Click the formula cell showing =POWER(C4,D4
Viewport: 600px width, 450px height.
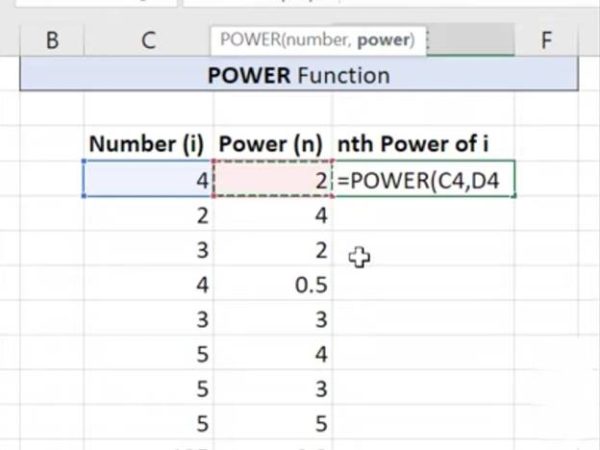click(424, 179)
